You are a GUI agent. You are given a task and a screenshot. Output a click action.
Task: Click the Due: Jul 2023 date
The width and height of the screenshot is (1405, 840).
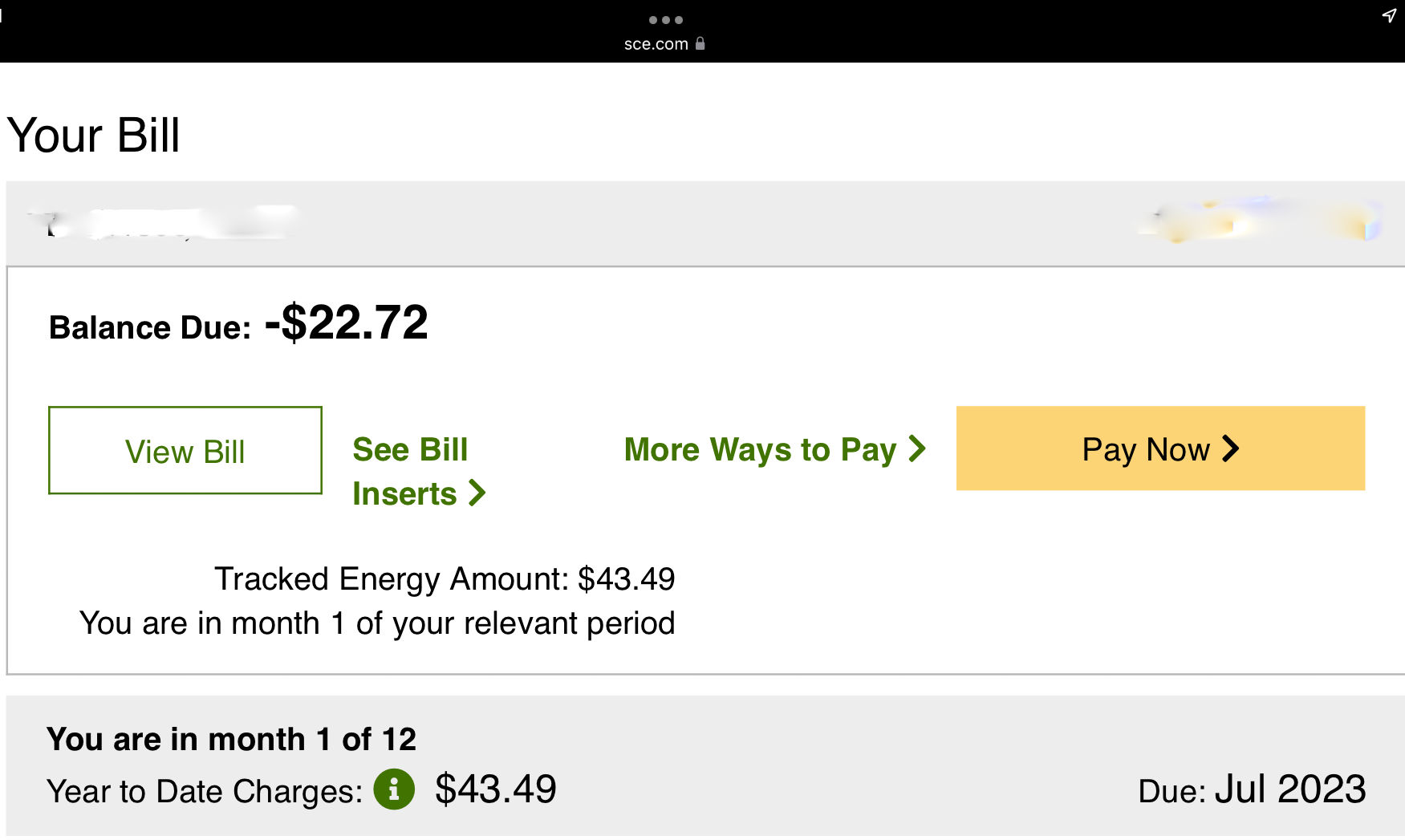click(1252, 789)
